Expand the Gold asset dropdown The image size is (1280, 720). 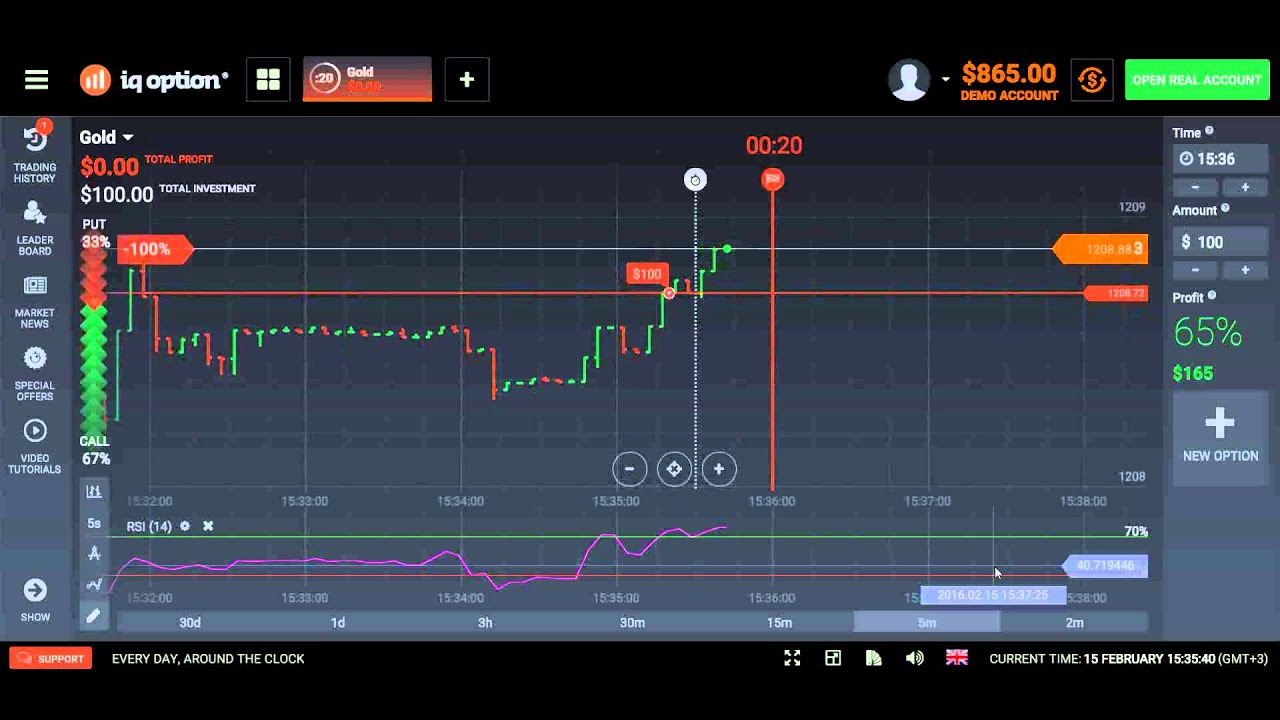click(106, 137)
